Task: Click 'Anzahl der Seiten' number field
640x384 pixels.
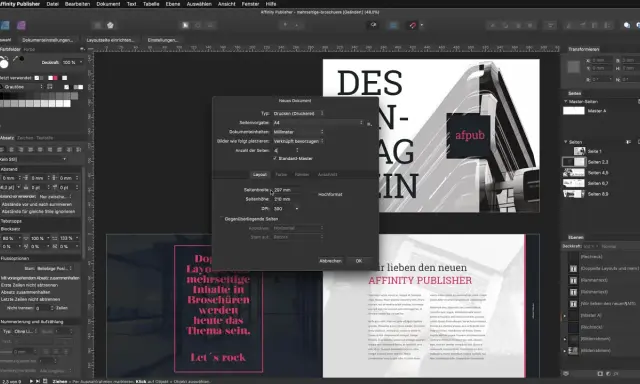Action: 283,151
